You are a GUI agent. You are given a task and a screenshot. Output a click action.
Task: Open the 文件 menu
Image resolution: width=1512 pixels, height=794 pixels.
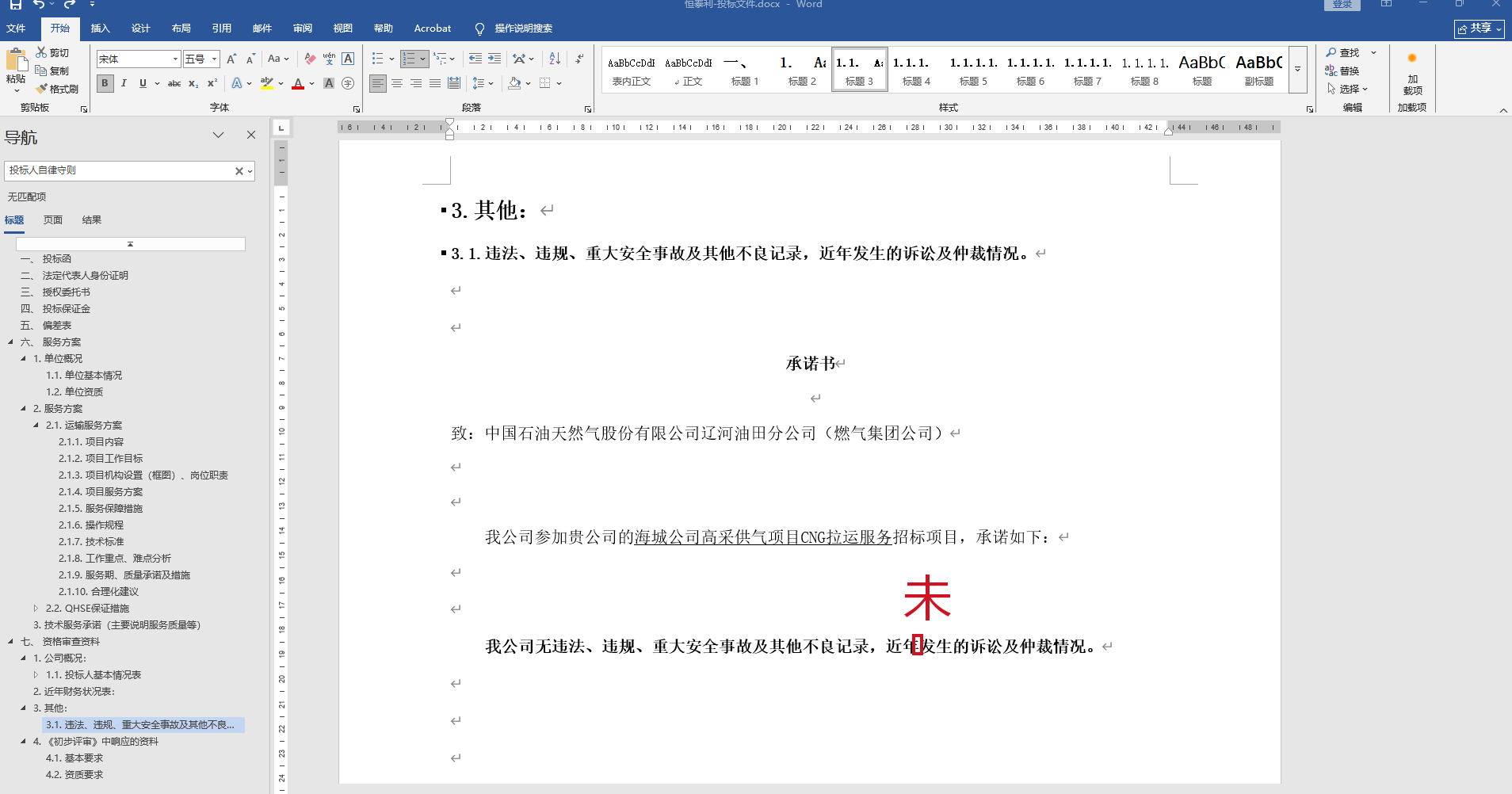coord(16,29)
